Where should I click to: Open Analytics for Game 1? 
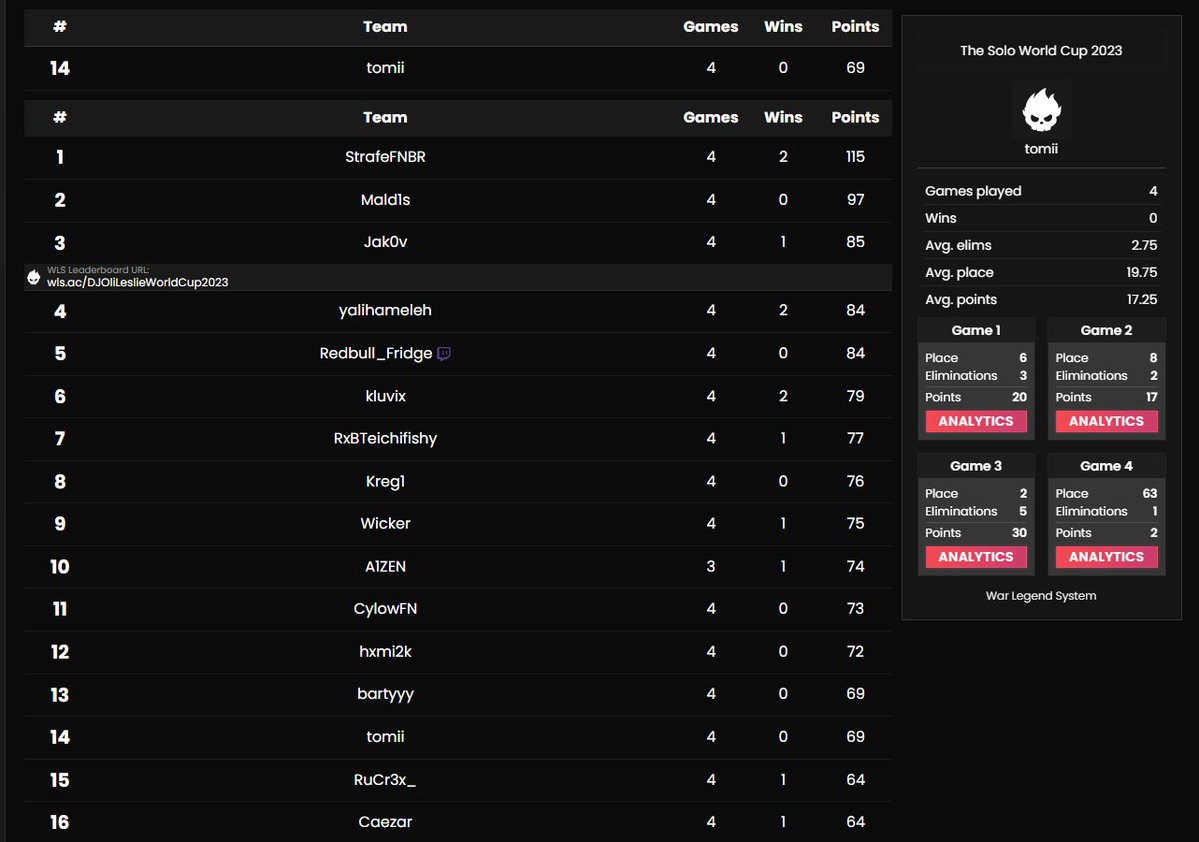point(975,421)
